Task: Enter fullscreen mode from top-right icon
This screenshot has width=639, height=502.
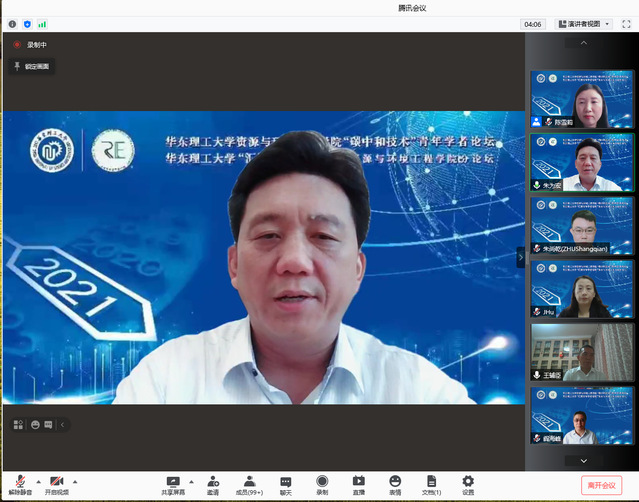Action: pyautogui.click(x=627, y=24)
